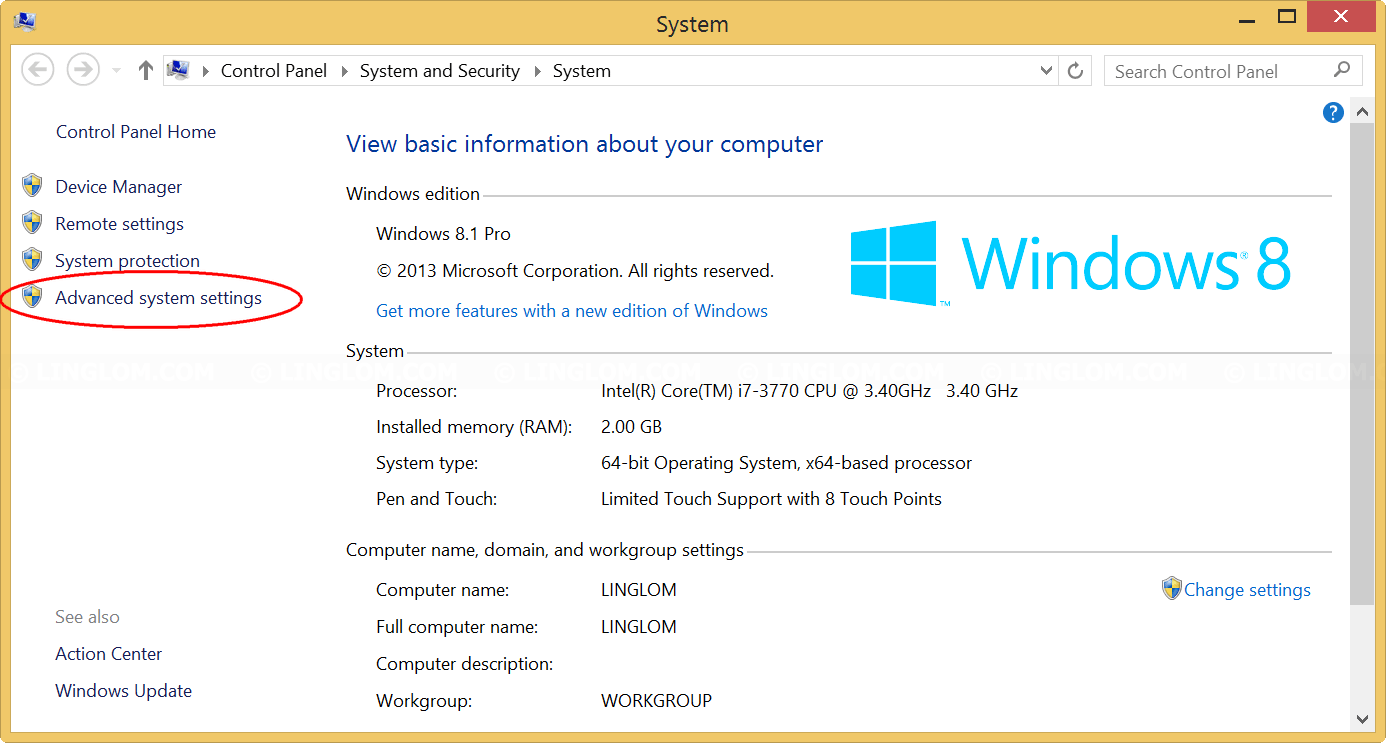Get more features with a new edition link
This screenshot has height=743, width=1386.
[x=572, y=311]
